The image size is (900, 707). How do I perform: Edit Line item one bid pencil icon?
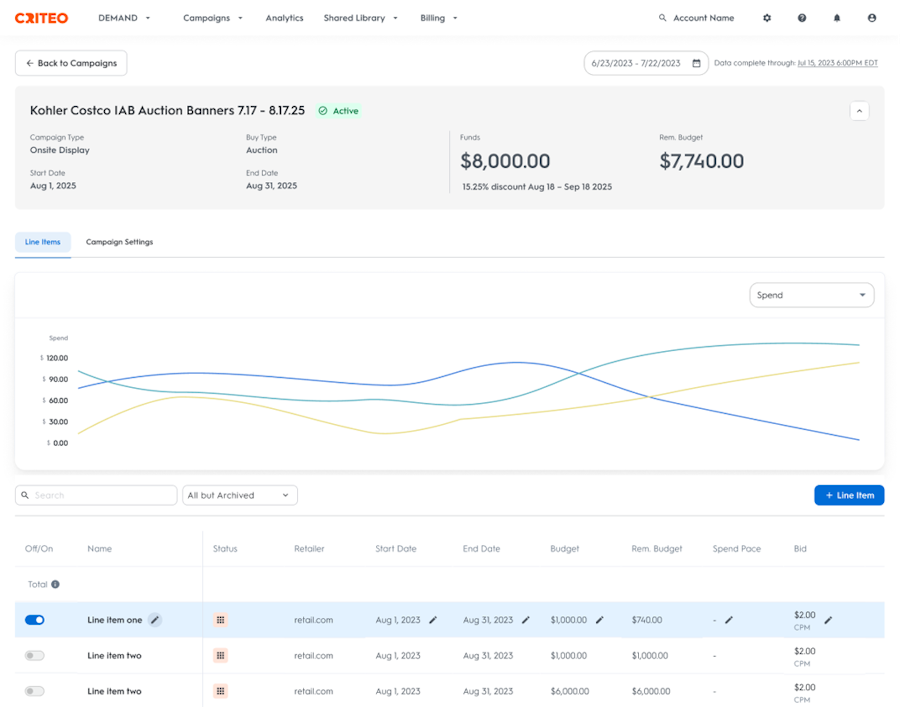tap(828, 620)
